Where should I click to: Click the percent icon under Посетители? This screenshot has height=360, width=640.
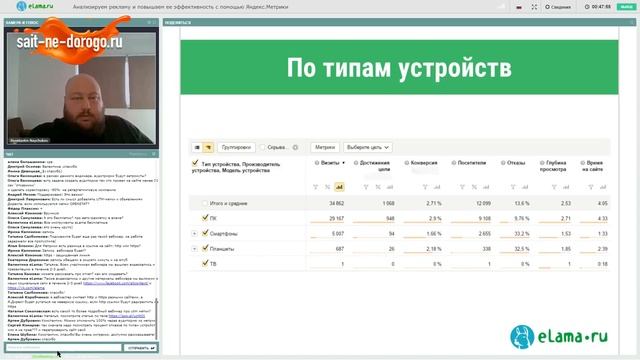tap(474, 187)
